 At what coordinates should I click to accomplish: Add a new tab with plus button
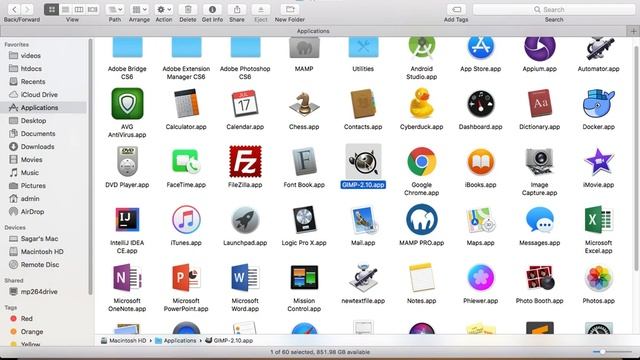click(x=633, y=31)
